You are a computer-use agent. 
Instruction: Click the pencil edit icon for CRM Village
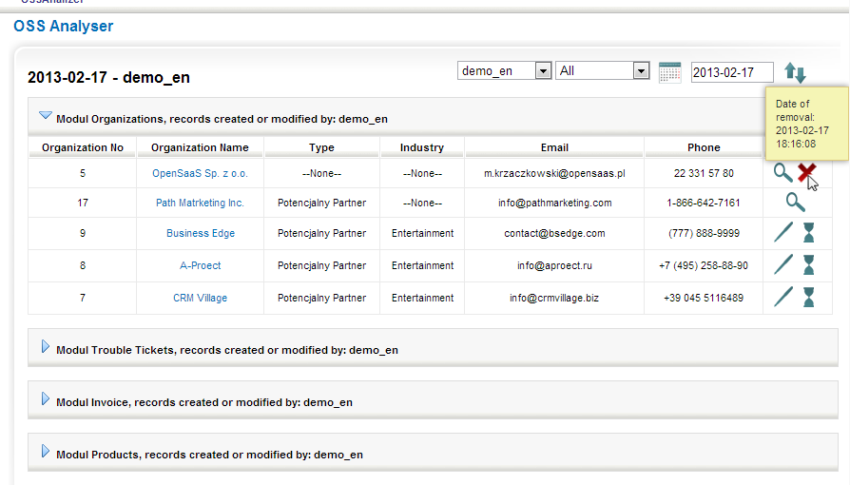coord(783,297)
